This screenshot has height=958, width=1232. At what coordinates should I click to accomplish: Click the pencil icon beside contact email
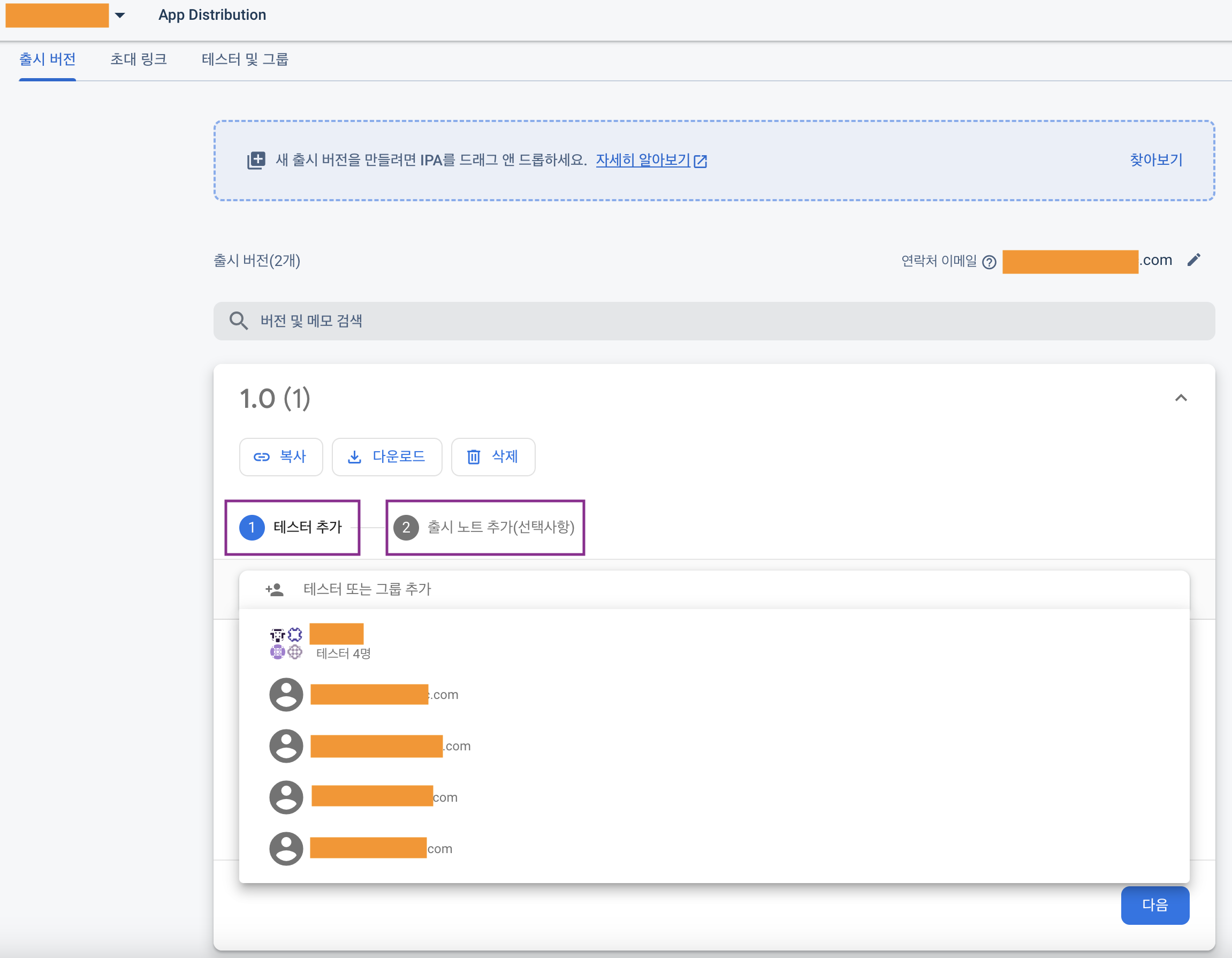(1193, 260)
